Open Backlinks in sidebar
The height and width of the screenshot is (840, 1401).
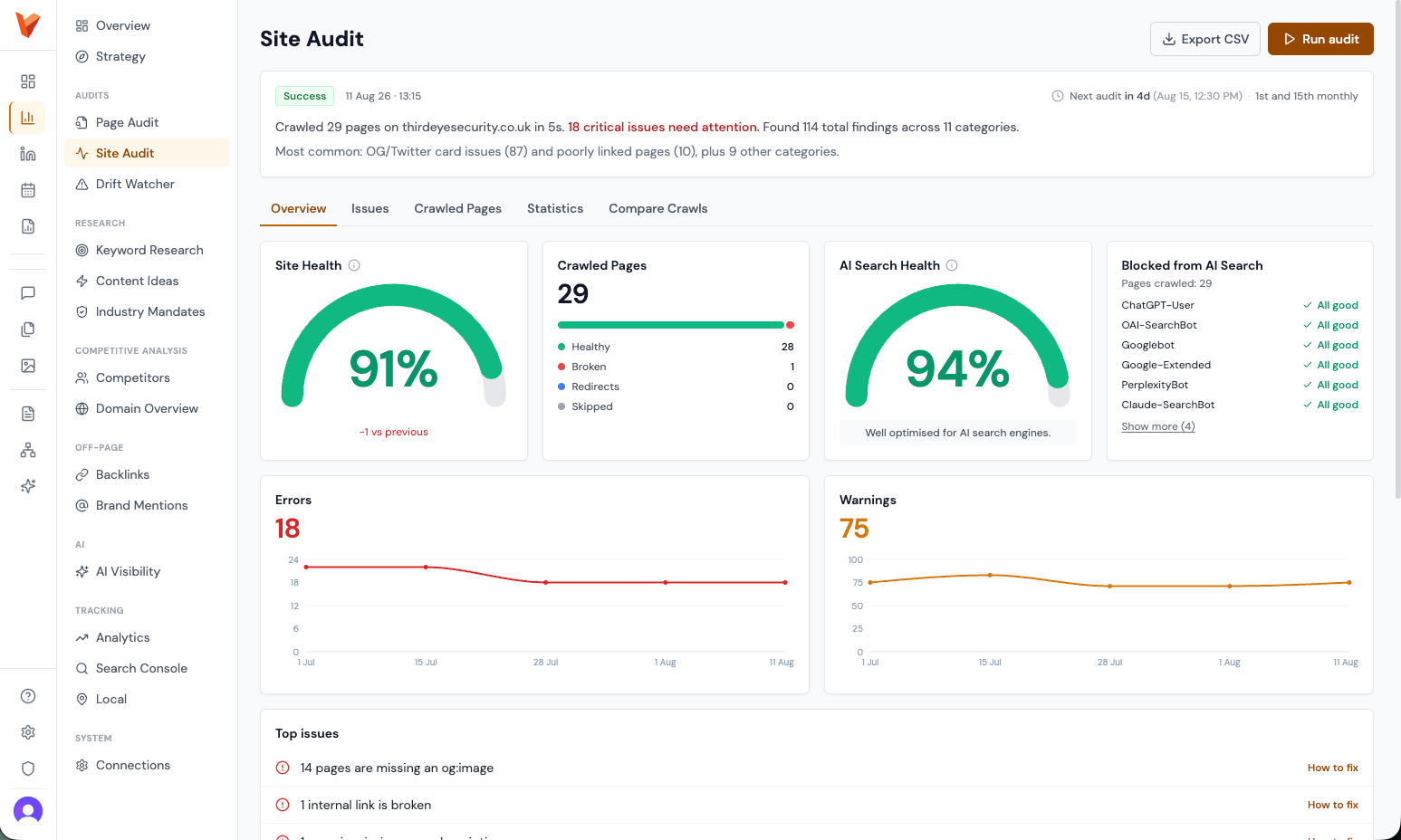(147, 474)
